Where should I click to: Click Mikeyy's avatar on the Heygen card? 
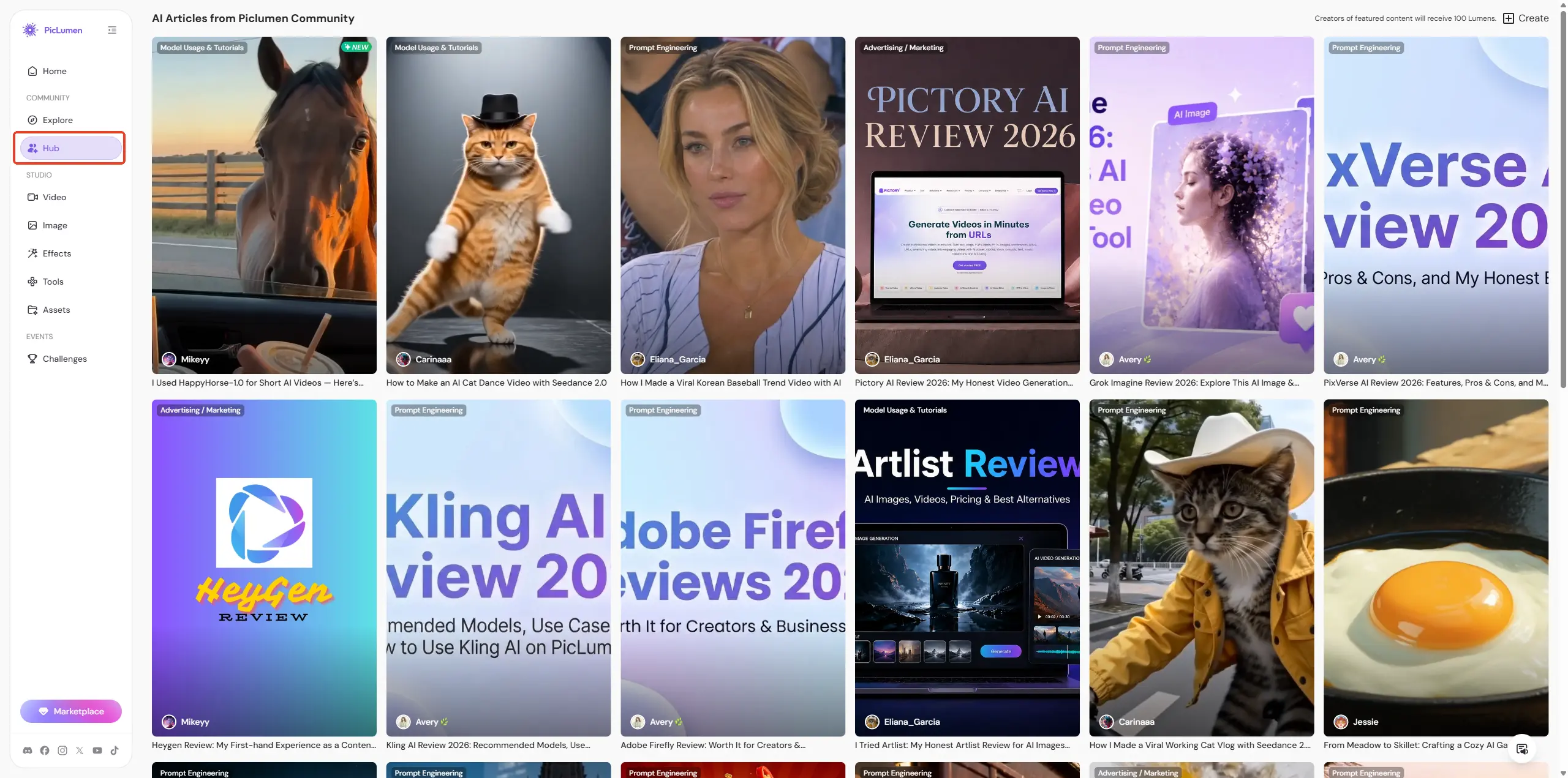[x=169, y=722]
